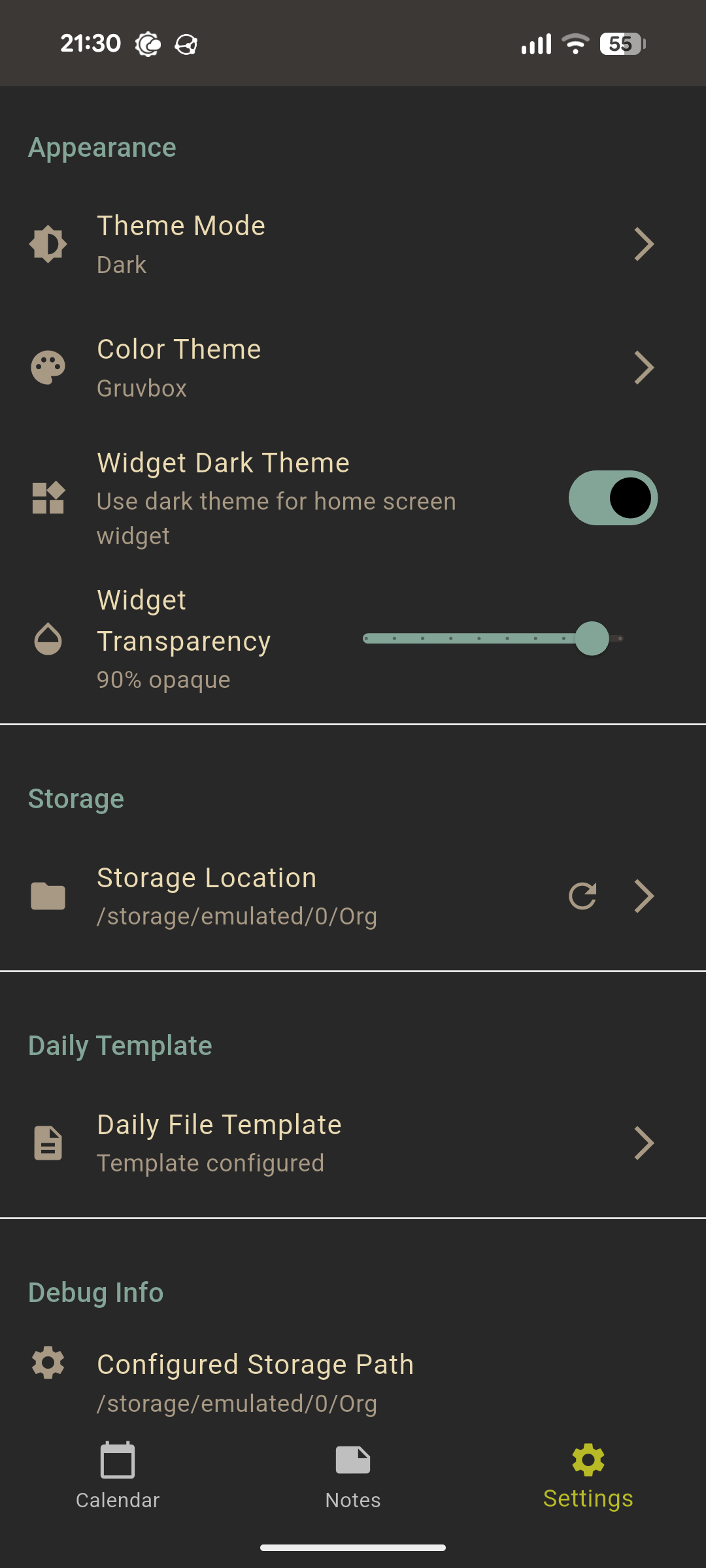The width and height of the screenshot is (706, 1568).
Task: Tap the Color Theme Gruvbox entry
Action: pos(178,368)
